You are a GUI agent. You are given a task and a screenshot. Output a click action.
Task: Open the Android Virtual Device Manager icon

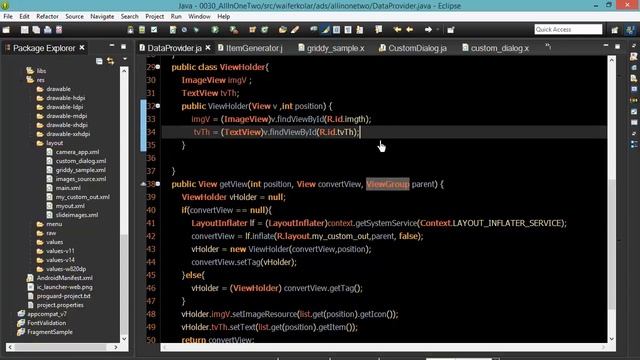click(x=142, y=30)
